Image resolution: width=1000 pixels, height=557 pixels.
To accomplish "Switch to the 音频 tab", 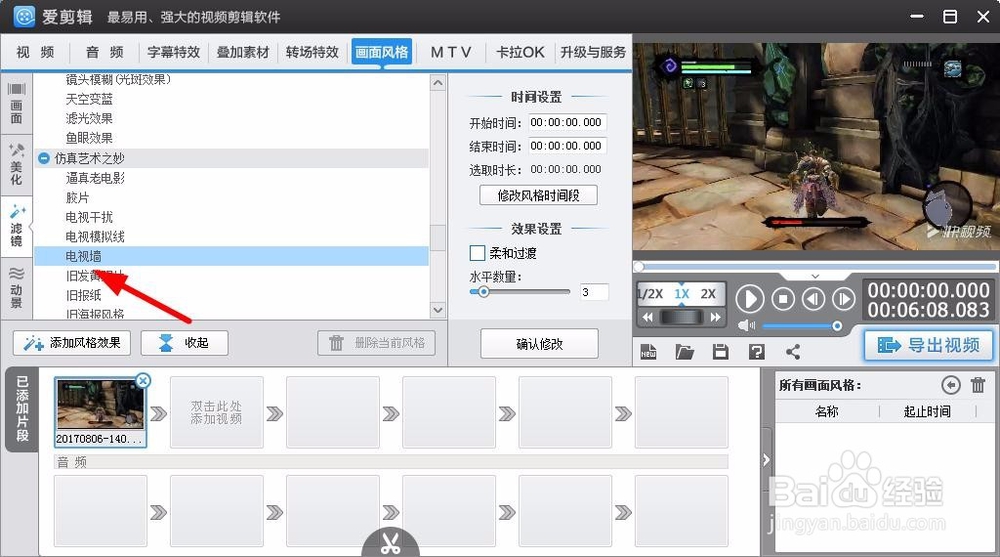I will (105, 52).
